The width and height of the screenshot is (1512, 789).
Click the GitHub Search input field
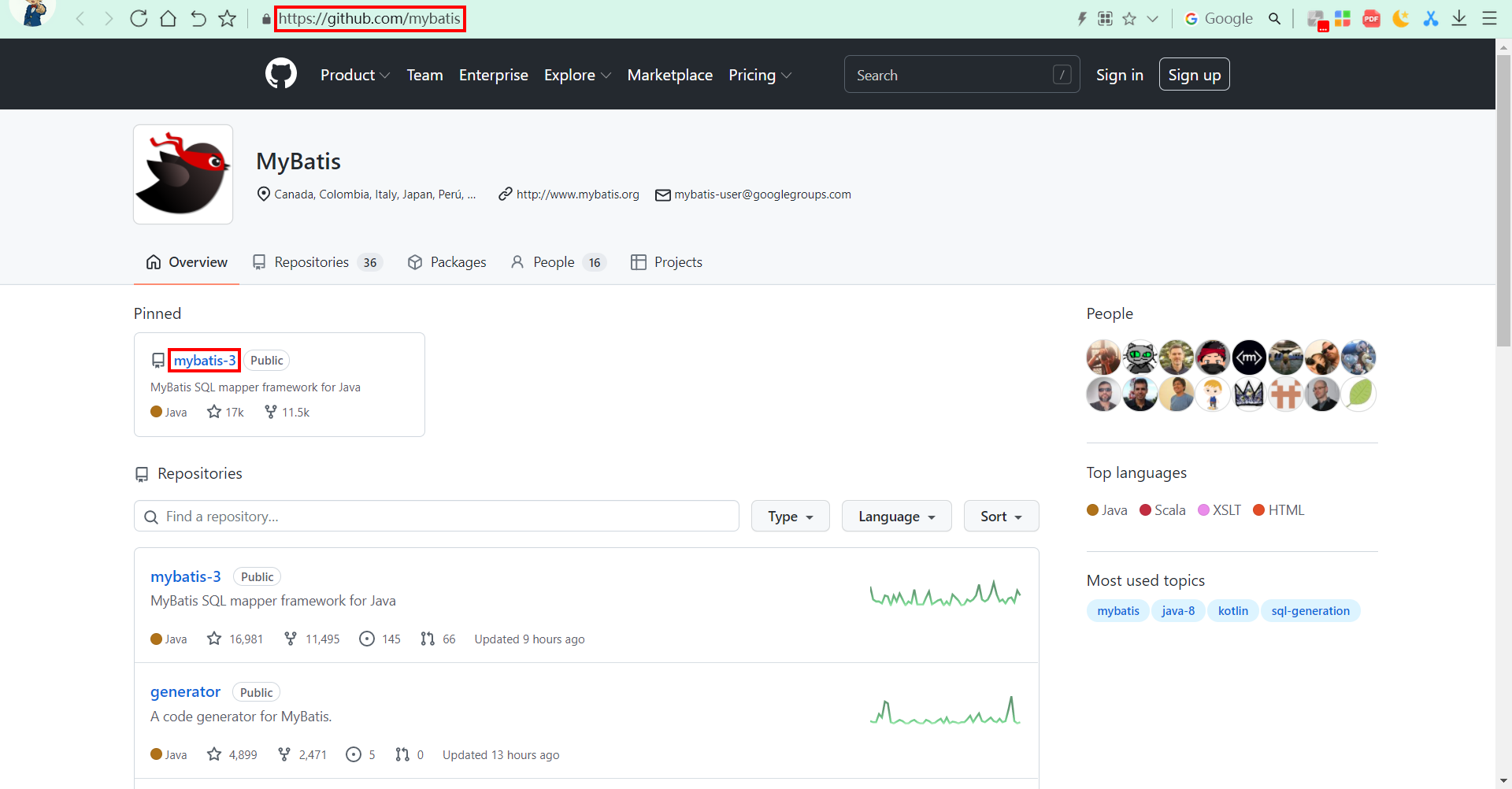962,75
